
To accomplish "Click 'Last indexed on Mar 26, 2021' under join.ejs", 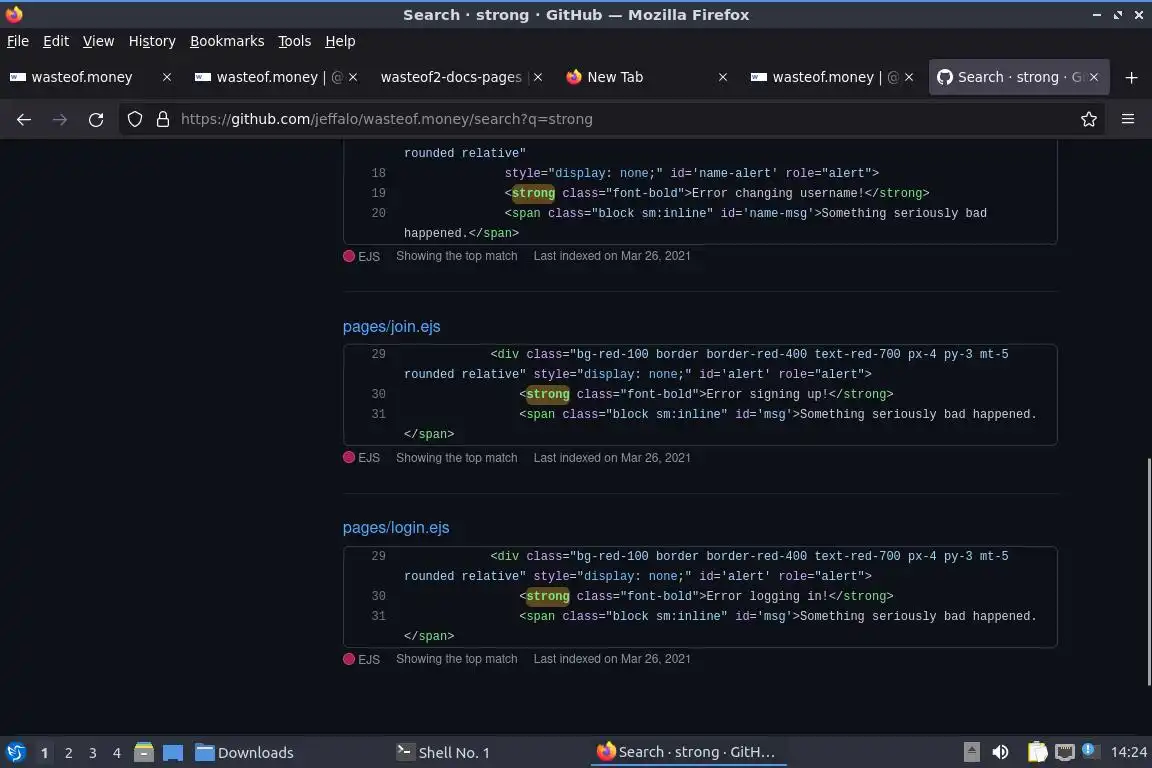I will tap(612, 458).
